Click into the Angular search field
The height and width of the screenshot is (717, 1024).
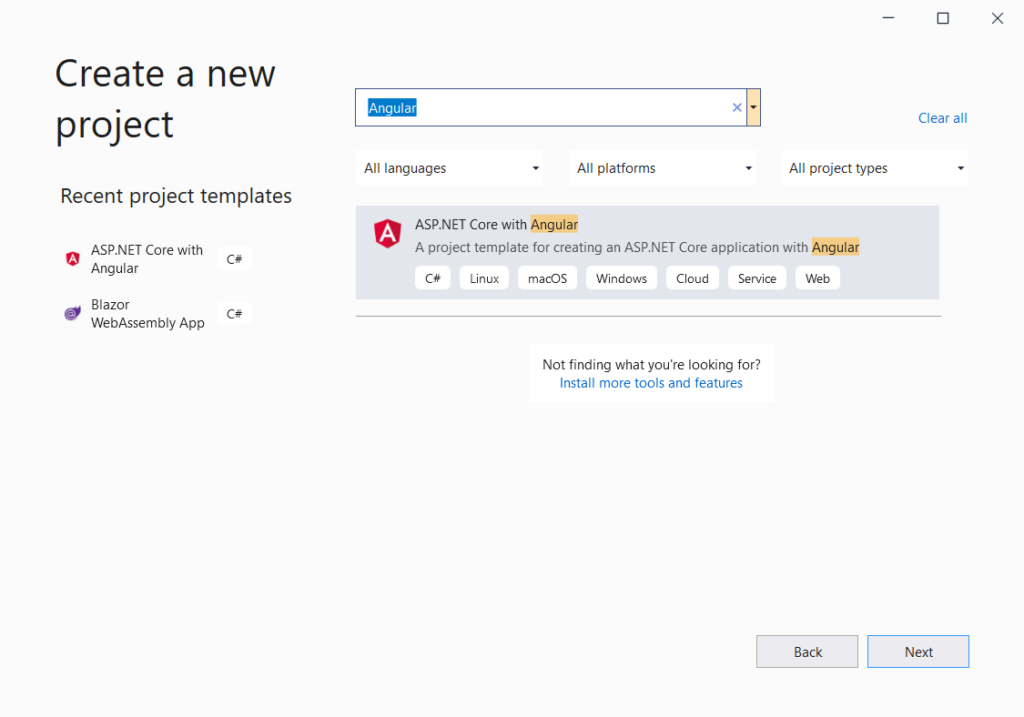click(549, 108)
